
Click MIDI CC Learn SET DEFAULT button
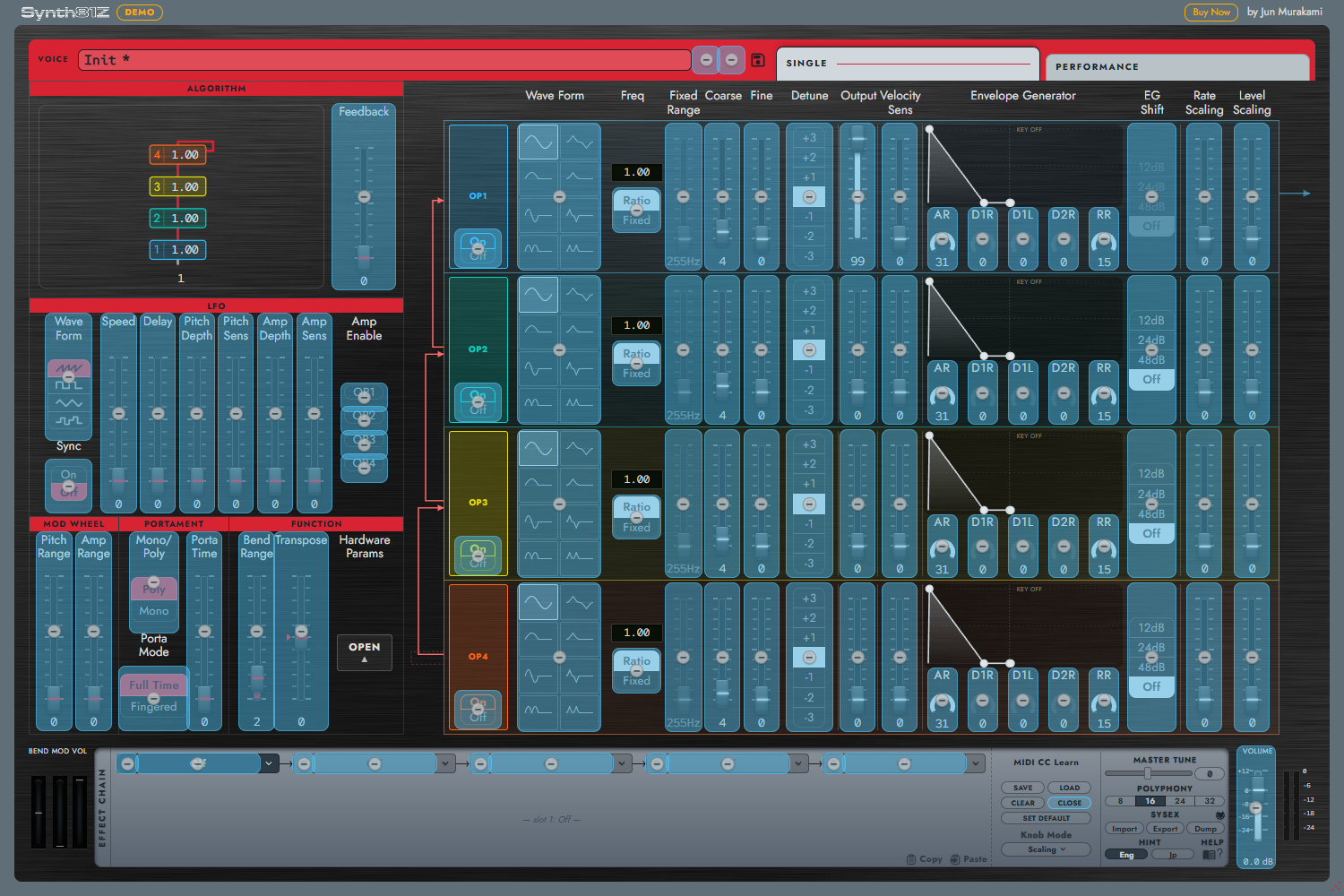click(1047, 818)
